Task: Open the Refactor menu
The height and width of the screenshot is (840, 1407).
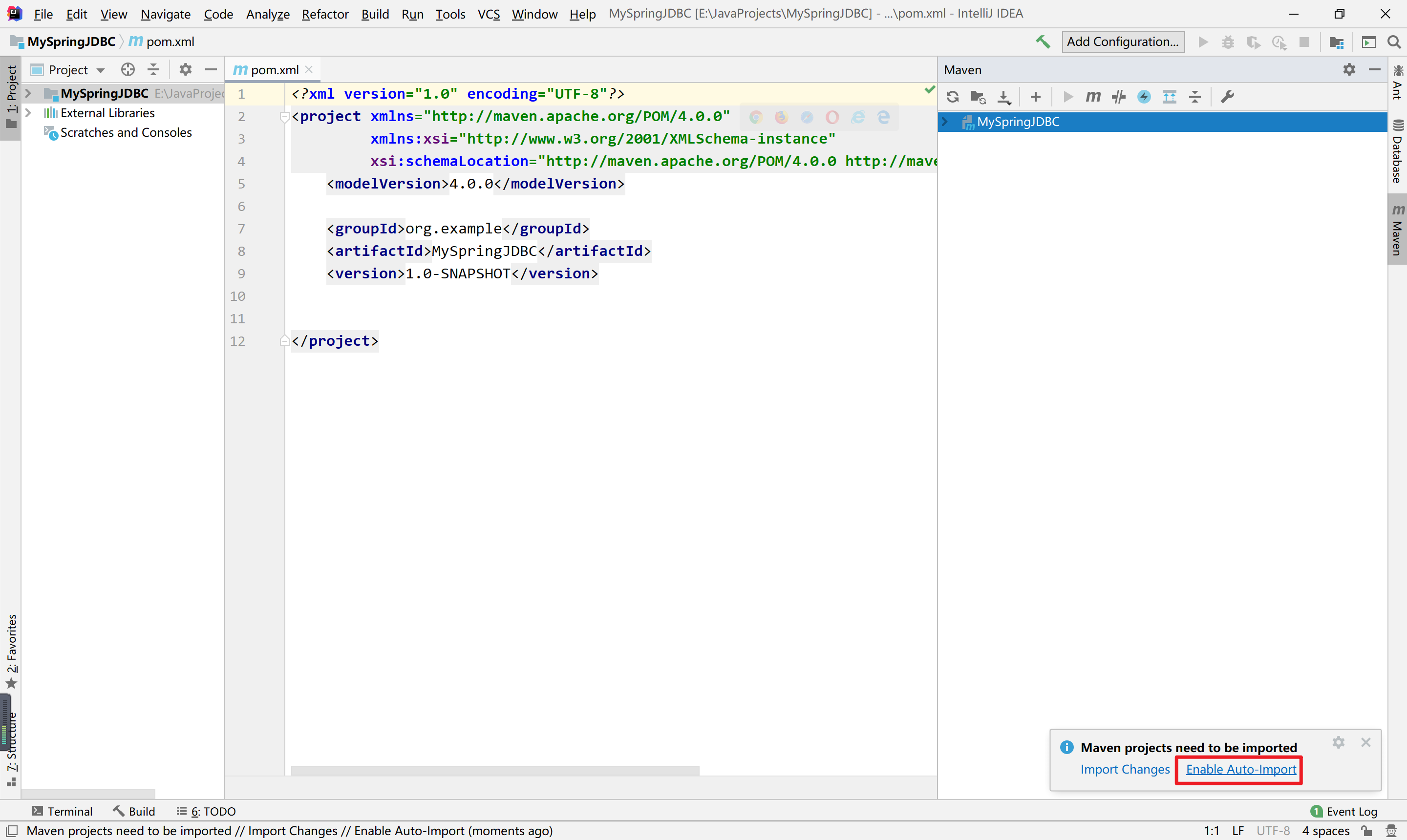Action: (x=324, y=14)
